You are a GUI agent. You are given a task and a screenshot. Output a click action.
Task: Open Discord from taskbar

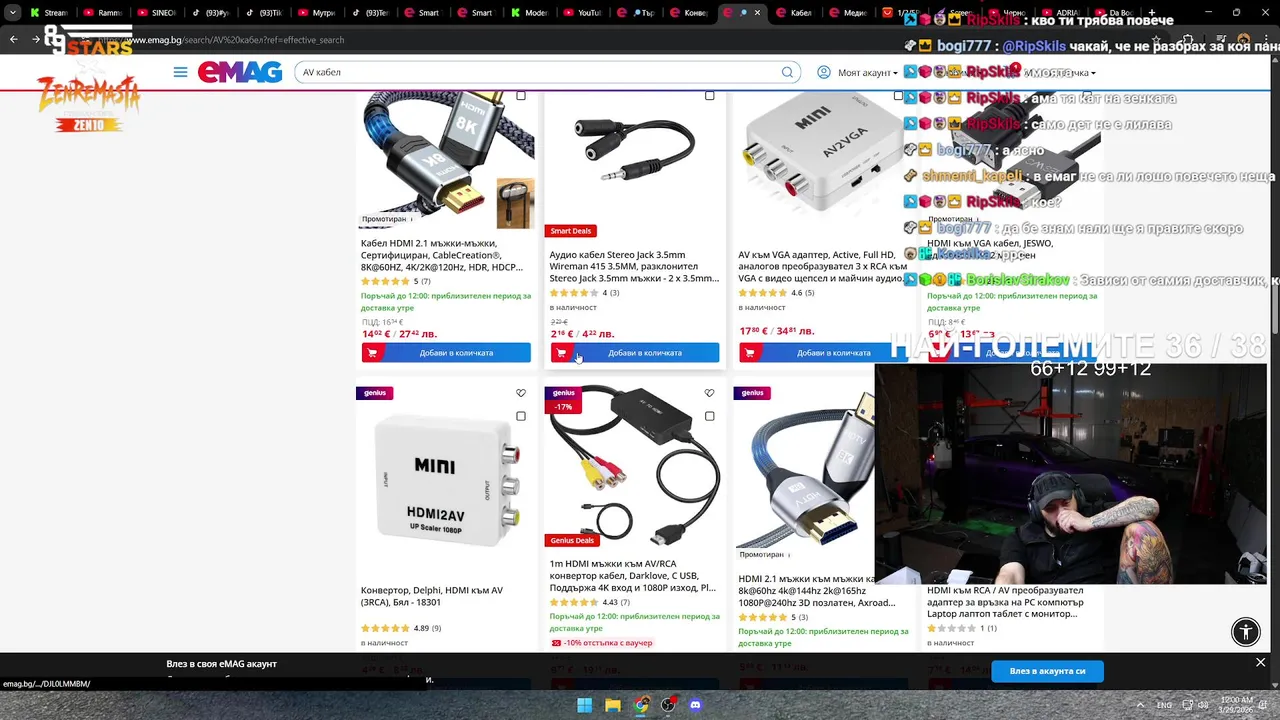pos(696,705)
